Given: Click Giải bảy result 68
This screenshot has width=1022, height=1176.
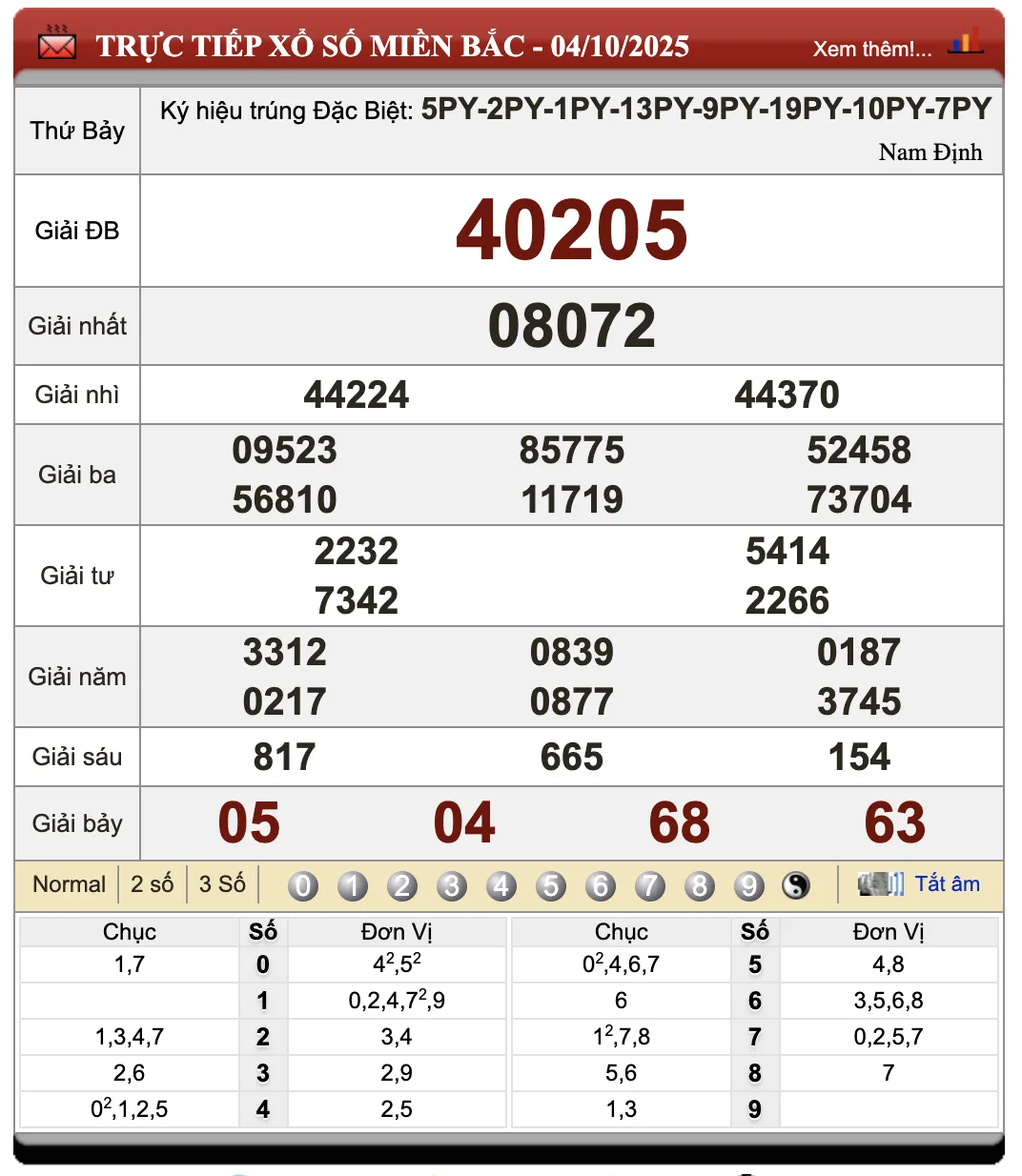Looking at the screenshot, I should click(x=679, y=821).
